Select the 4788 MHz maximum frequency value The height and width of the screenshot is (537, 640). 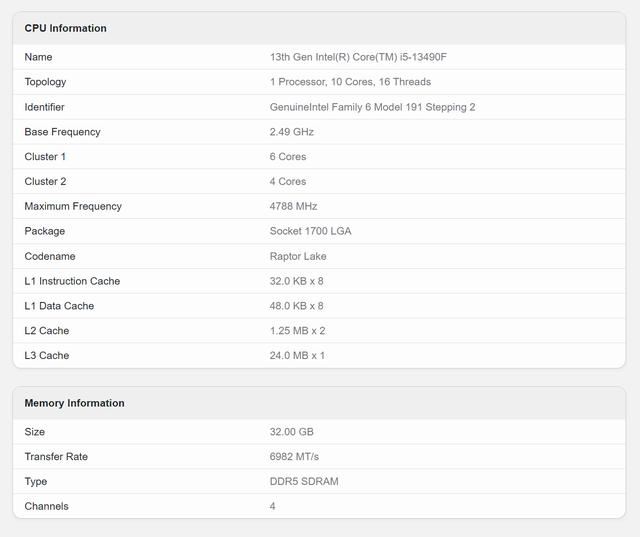click(293, 206)
